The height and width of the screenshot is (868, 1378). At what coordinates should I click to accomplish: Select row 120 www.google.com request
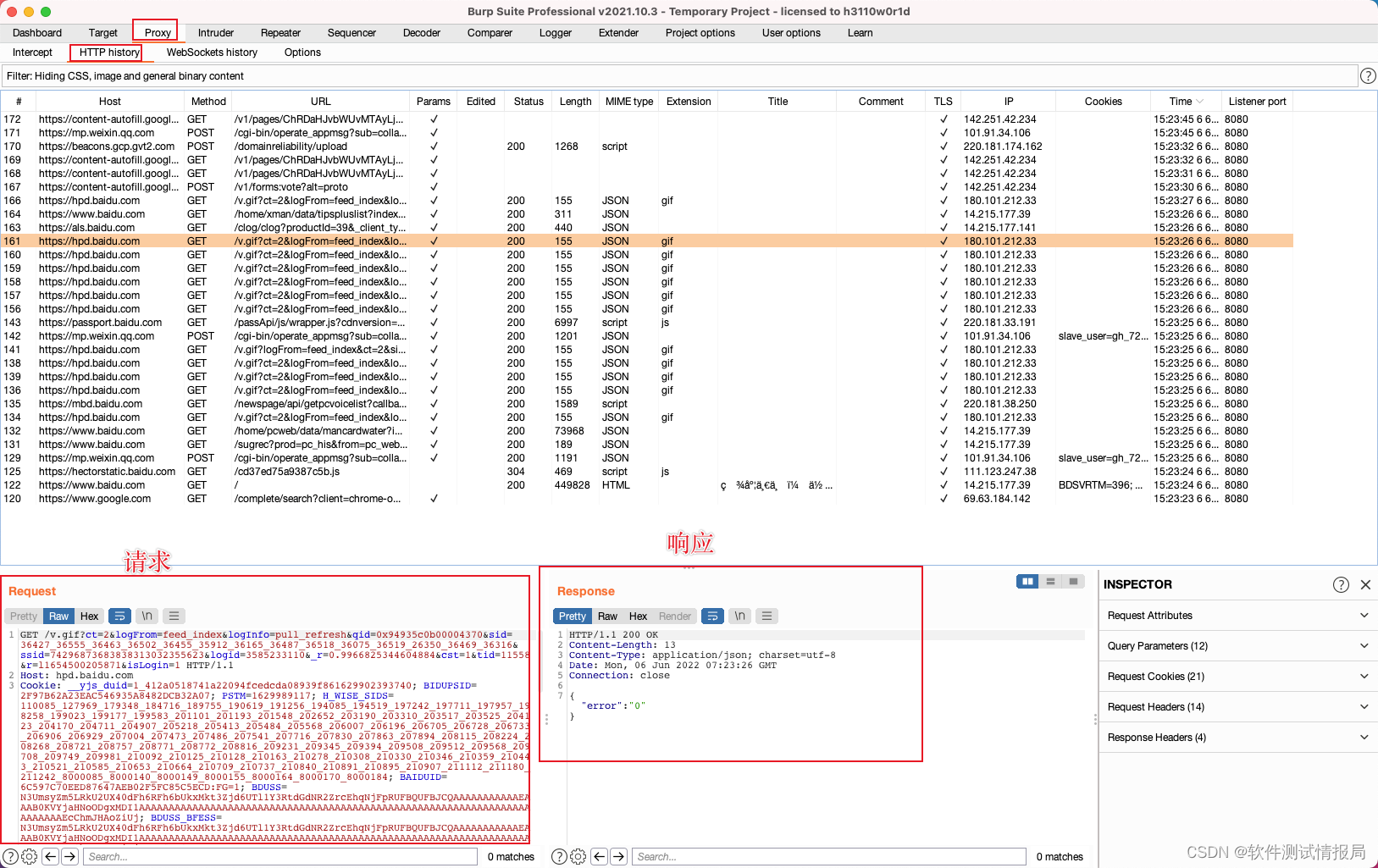(x=647, y=499)
